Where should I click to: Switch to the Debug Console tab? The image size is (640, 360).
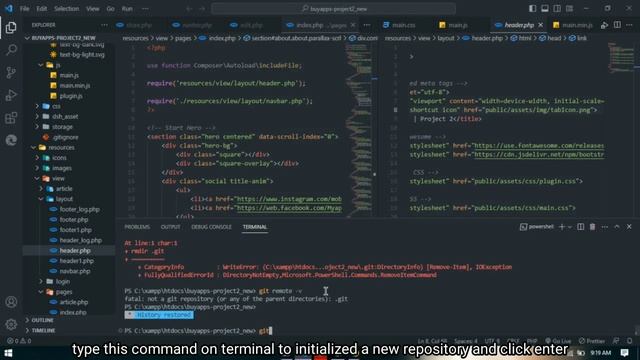pyautogui.click(x=211, y=227)
